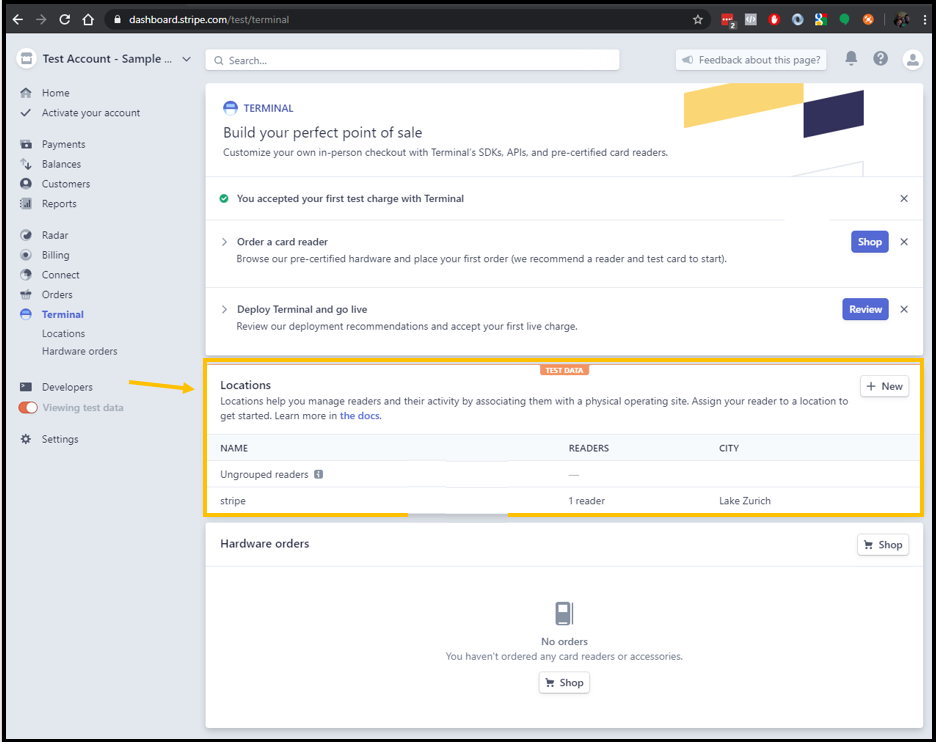Dismiss the first test charge notice
Image resolution: width=936 pixels, height=742 pixels.
[904, 199]
